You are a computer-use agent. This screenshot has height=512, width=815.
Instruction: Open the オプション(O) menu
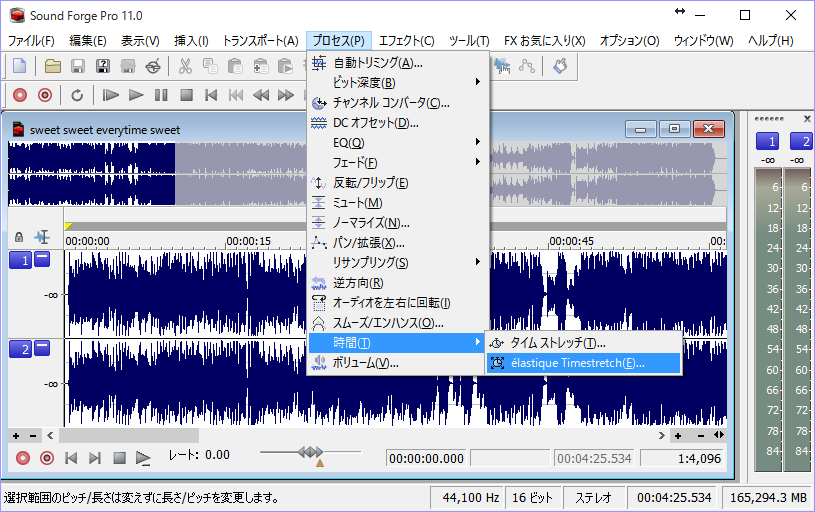pyautogui.click(x=629, y=41)
